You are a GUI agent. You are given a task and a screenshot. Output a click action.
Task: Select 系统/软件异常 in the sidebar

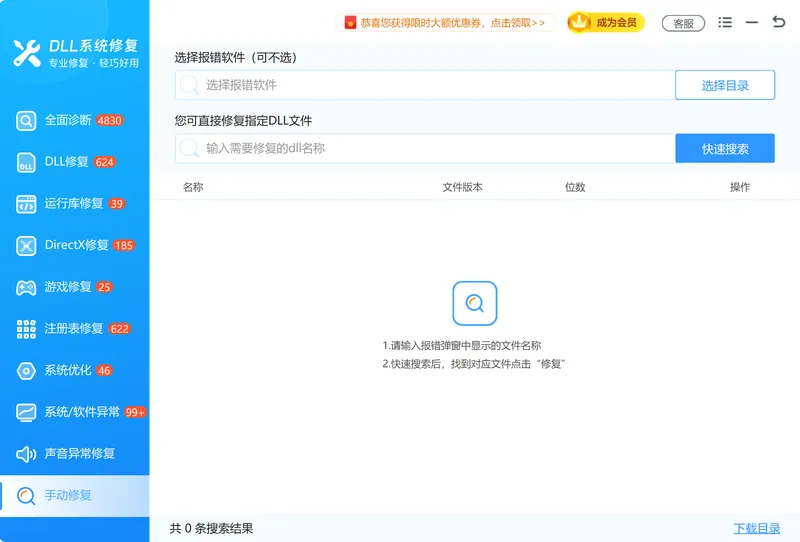point(74,412)
